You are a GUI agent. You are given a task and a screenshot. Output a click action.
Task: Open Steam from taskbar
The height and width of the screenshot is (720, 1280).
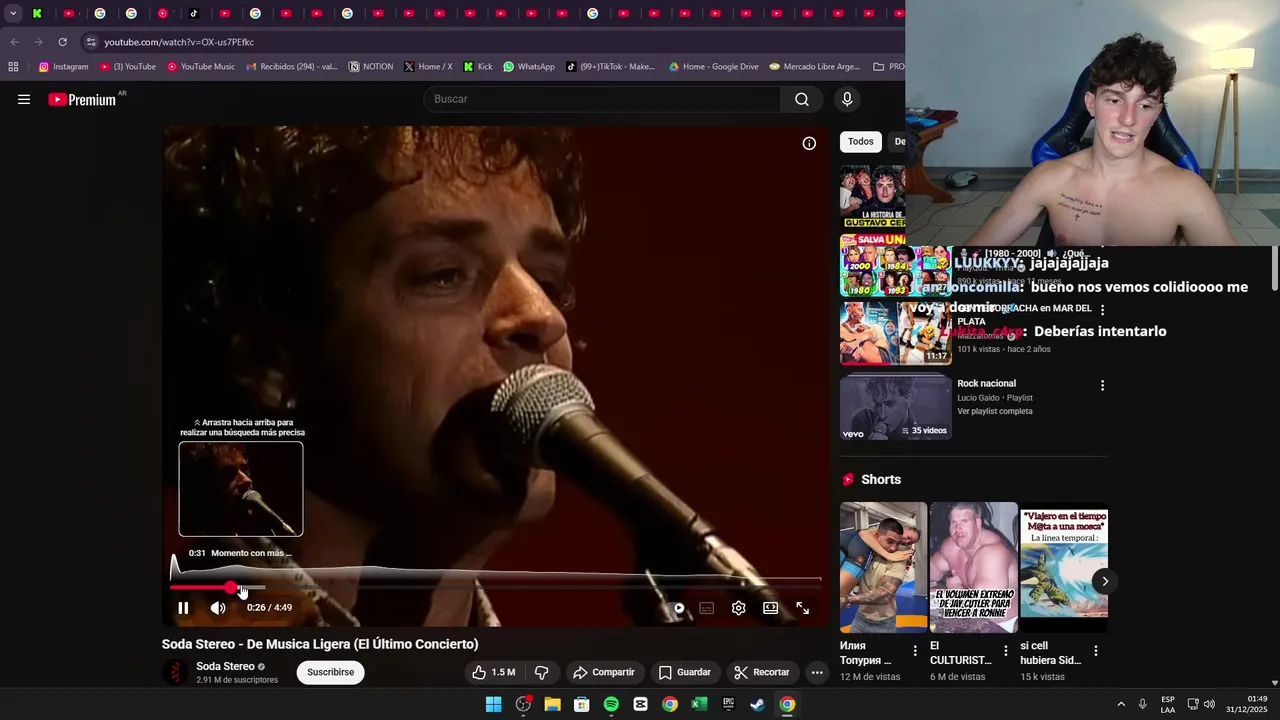[758, 704]
